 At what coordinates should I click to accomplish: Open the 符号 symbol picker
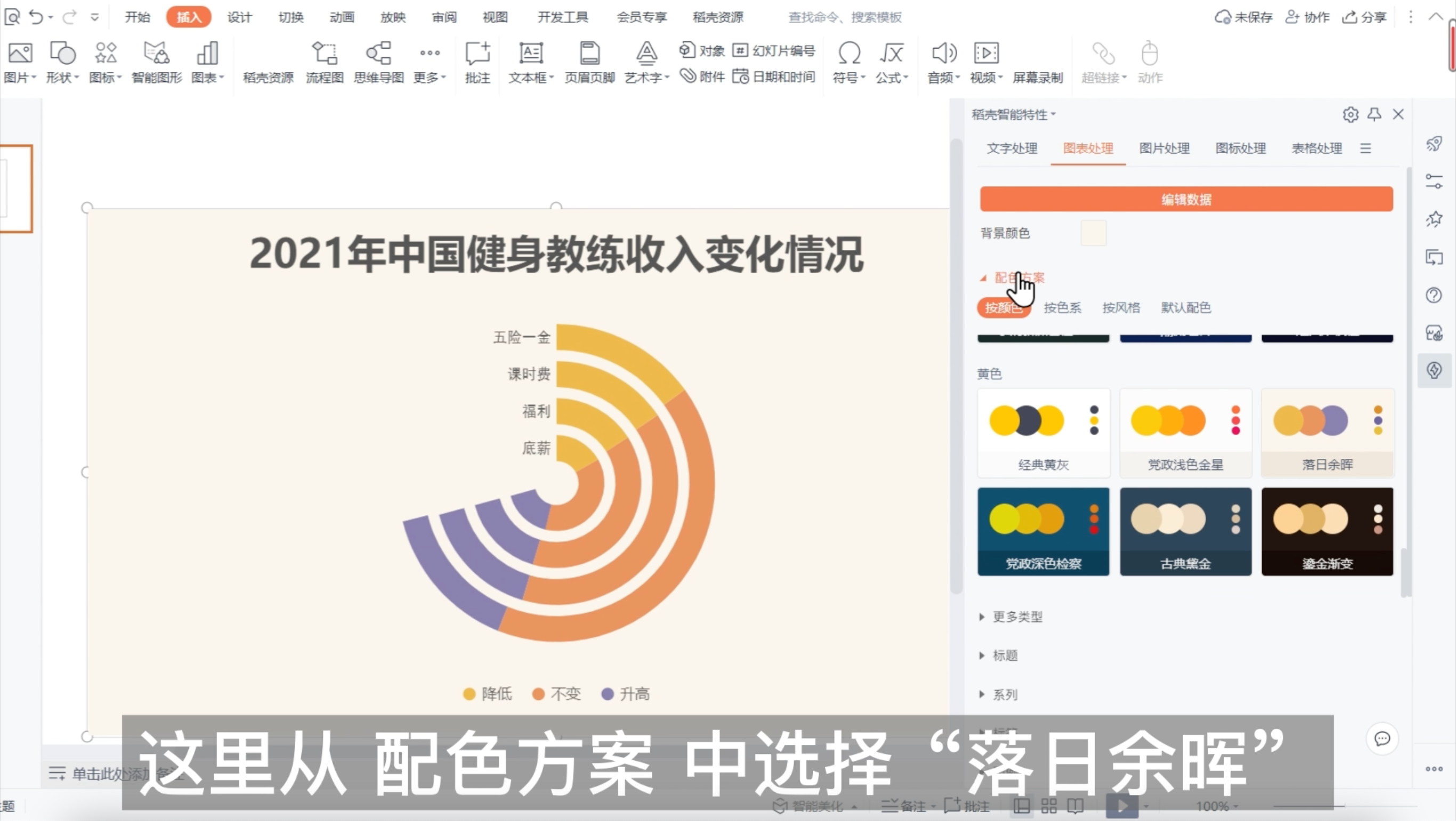coord(849,62)
